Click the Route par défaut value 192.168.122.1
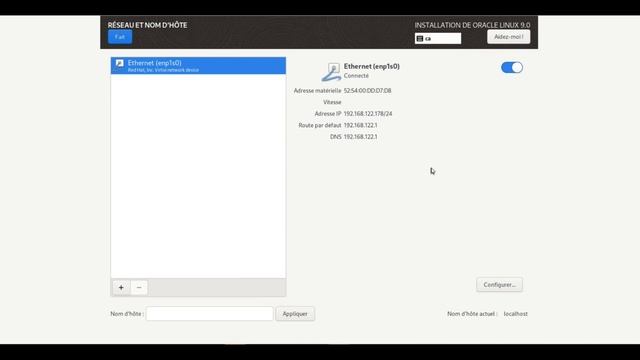The height and width of the screenshot is (360, 640). point(360,125)
